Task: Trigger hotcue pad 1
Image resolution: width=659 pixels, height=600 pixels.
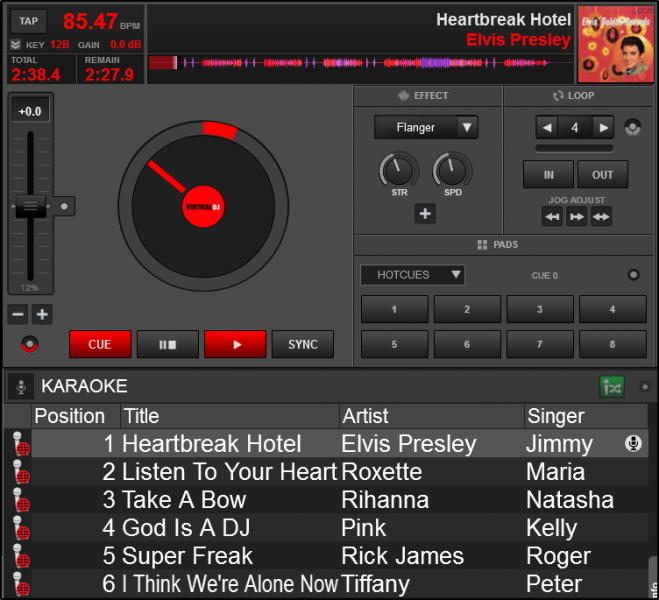Action: (x=395, y=309)
